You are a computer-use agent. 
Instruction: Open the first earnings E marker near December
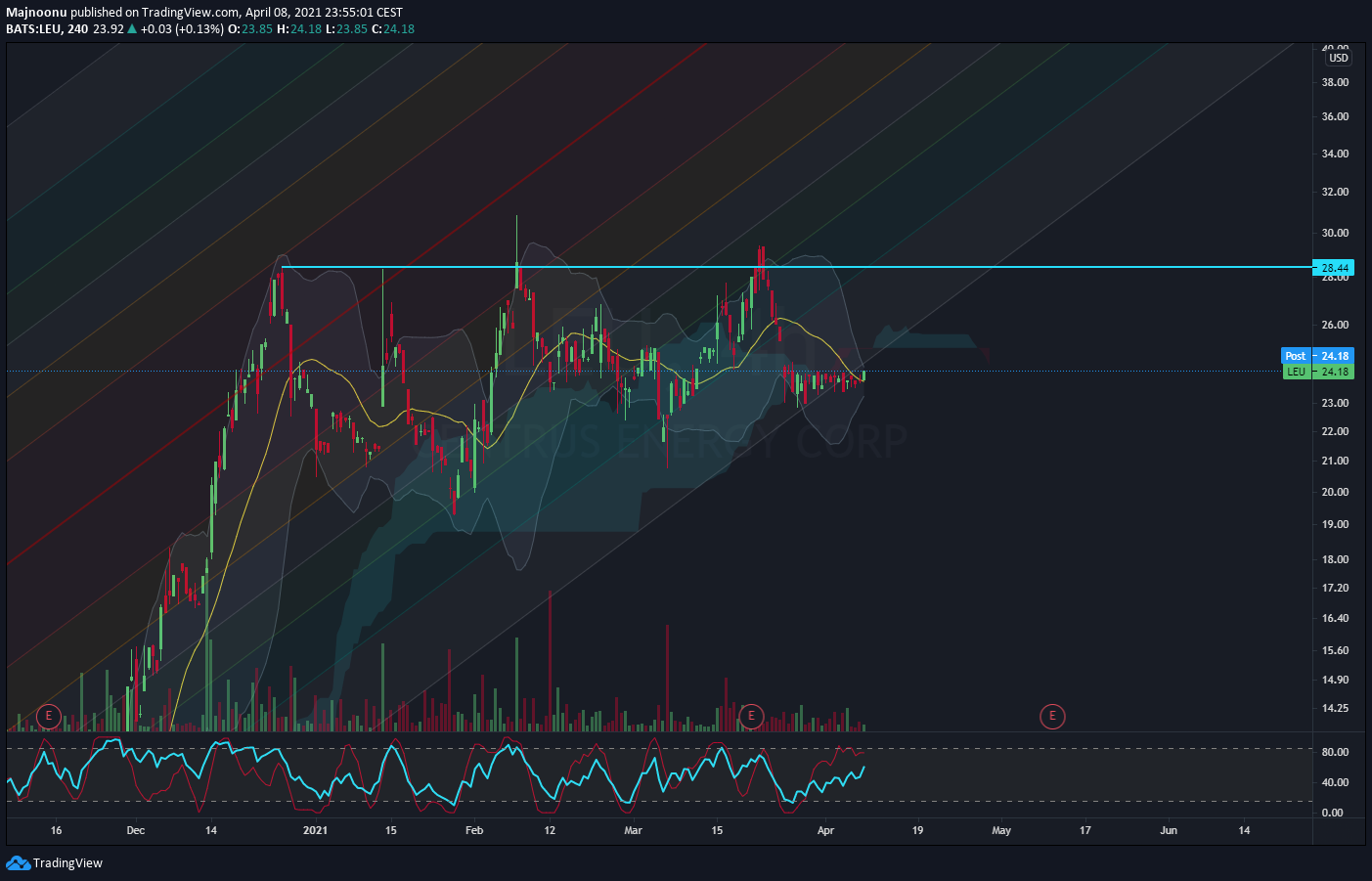click(x=49, y=716)
